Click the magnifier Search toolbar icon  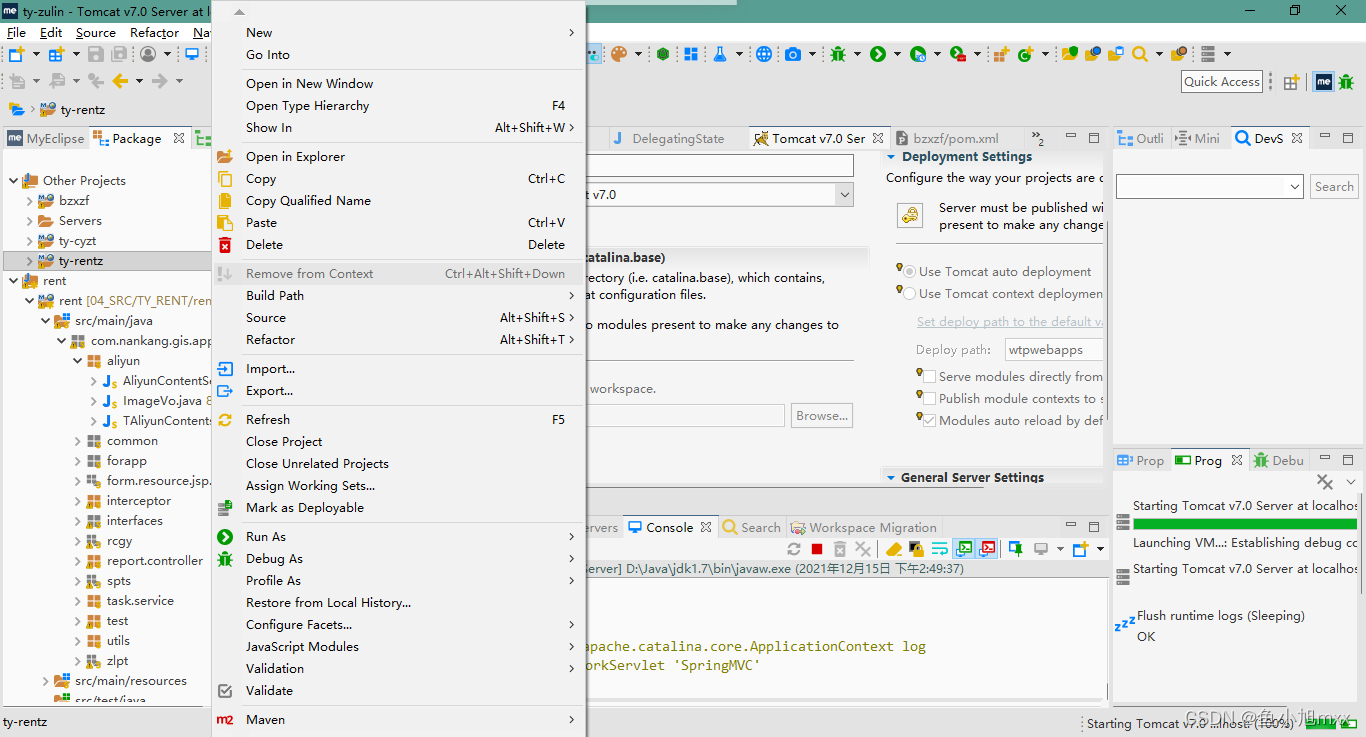(1140, 54)
